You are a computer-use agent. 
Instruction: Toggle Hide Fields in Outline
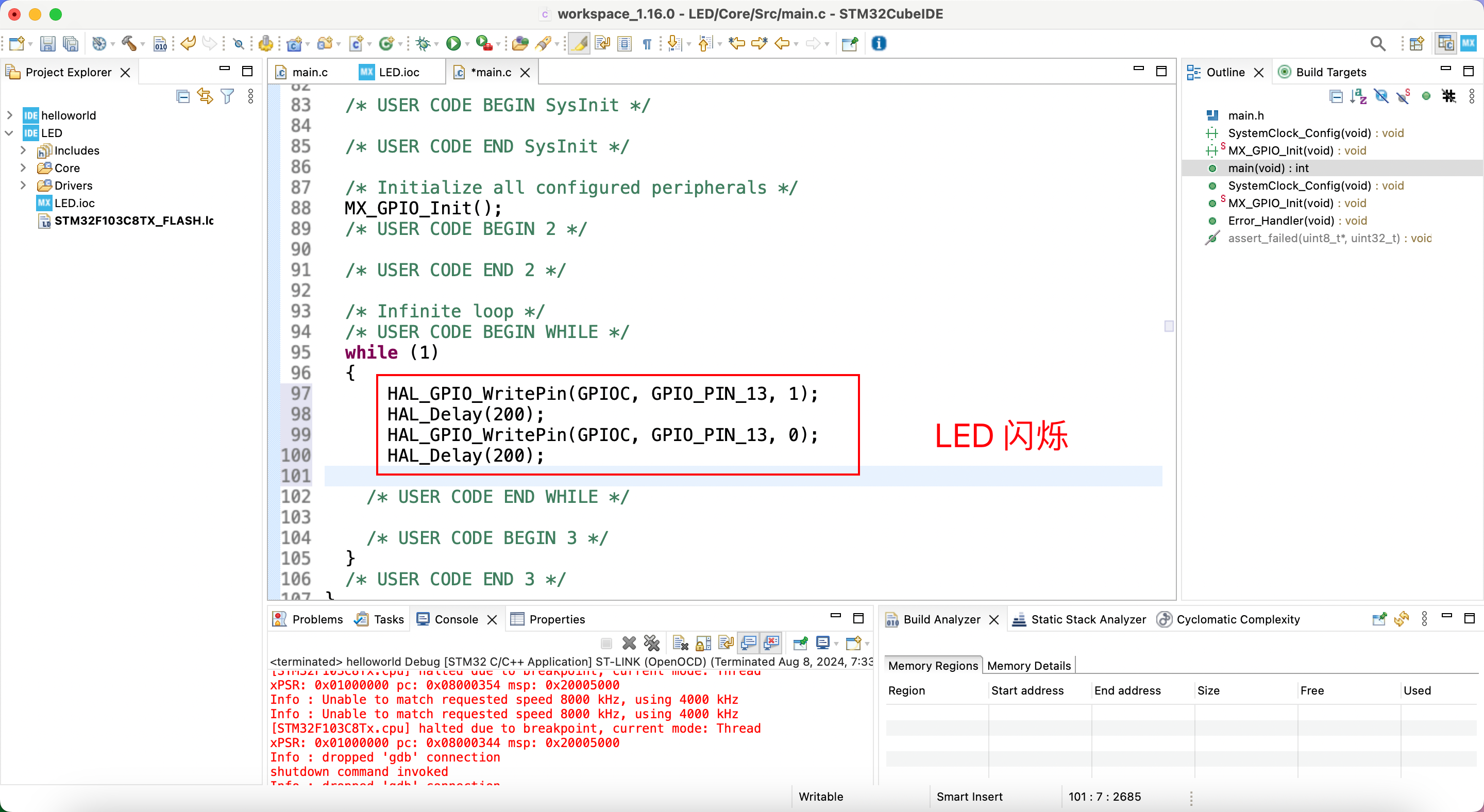click(x=1381, y=96)
